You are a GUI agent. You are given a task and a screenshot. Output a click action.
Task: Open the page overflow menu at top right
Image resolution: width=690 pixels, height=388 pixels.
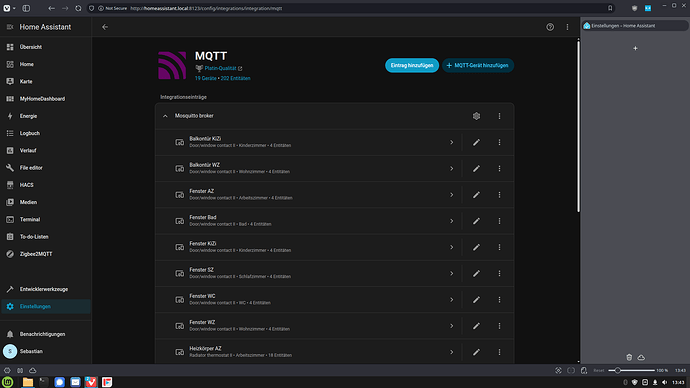[567, 27]
